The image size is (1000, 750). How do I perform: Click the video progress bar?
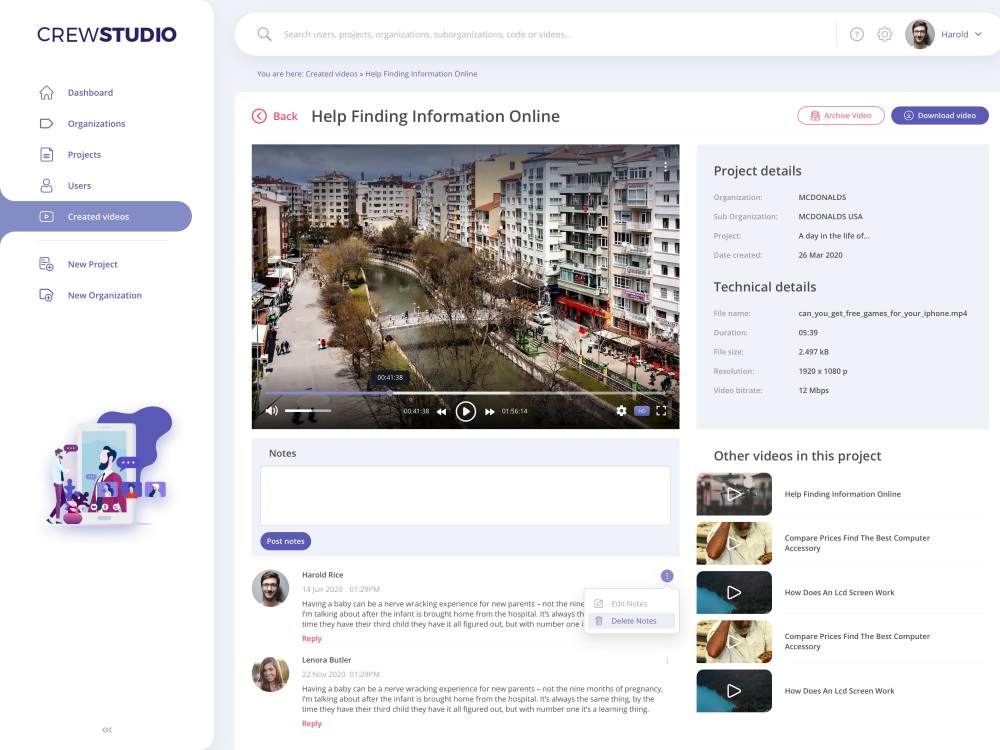(466, 393)
